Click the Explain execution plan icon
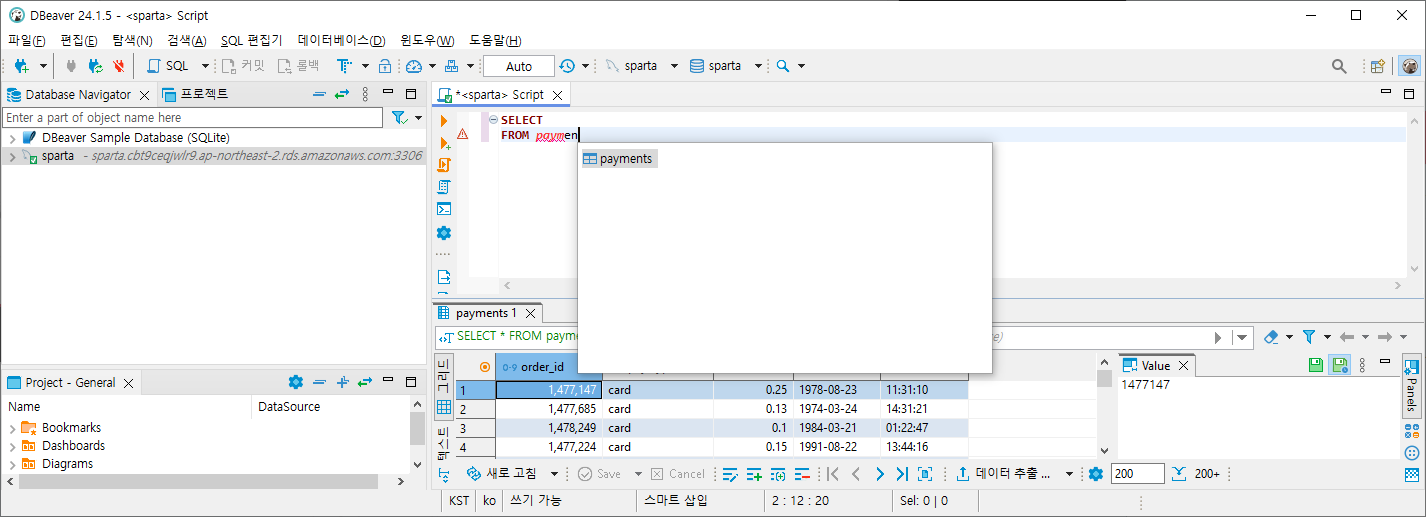This screenshot has height=517, width=1426. click(x=444, y=187)
